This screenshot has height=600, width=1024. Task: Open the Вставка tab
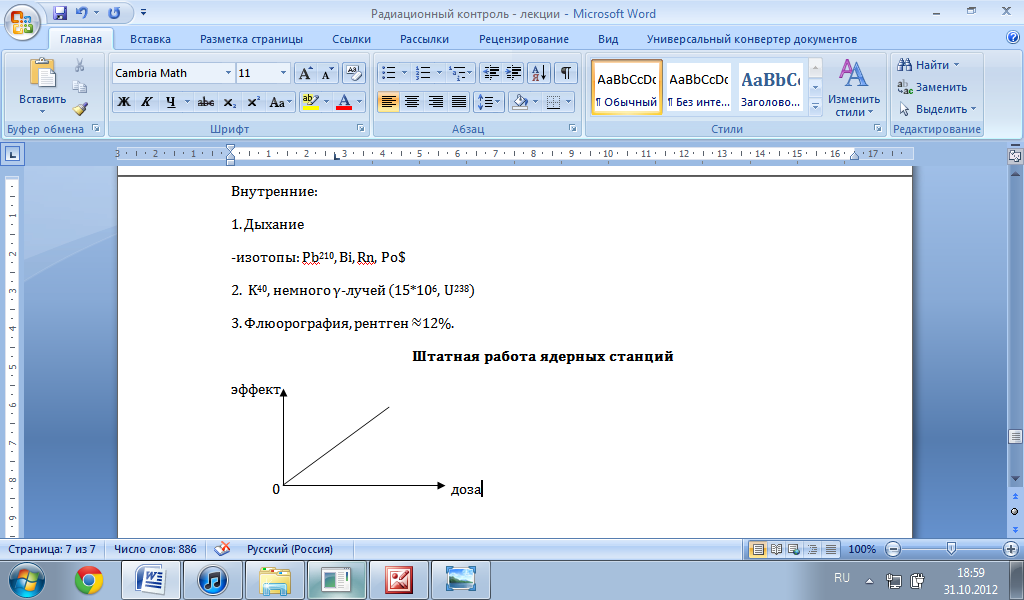pyautogui.click(x=150, y=39)
